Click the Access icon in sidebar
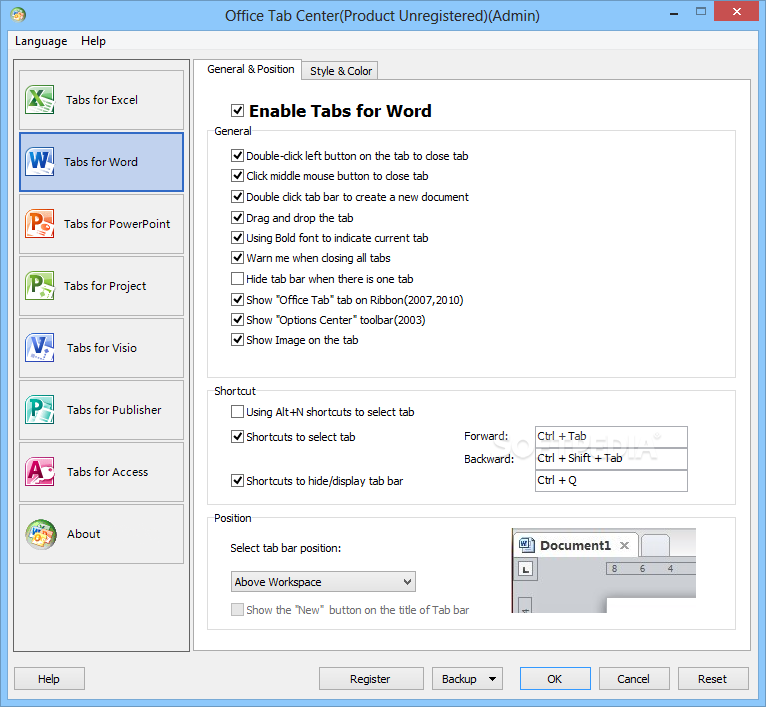 (x=40, y=471)
